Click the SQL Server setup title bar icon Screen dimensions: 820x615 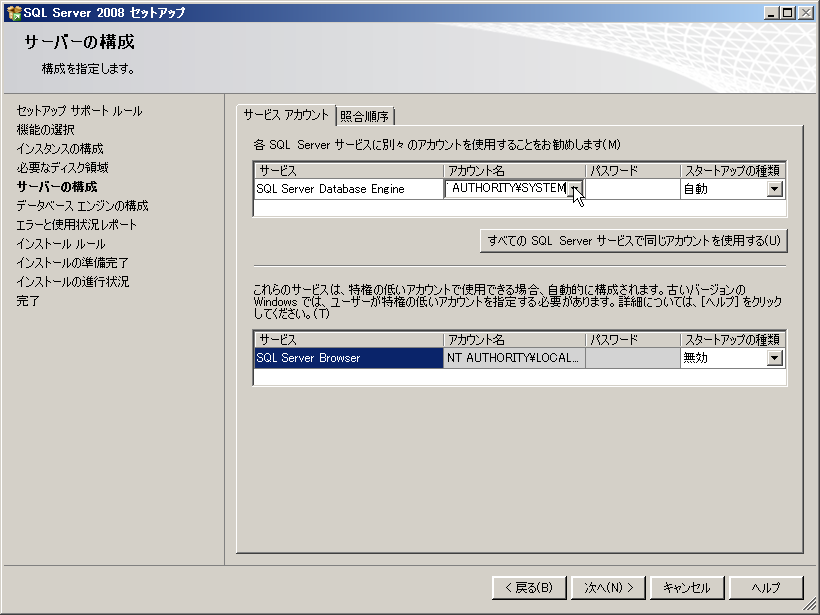click(x=14, y=13)
